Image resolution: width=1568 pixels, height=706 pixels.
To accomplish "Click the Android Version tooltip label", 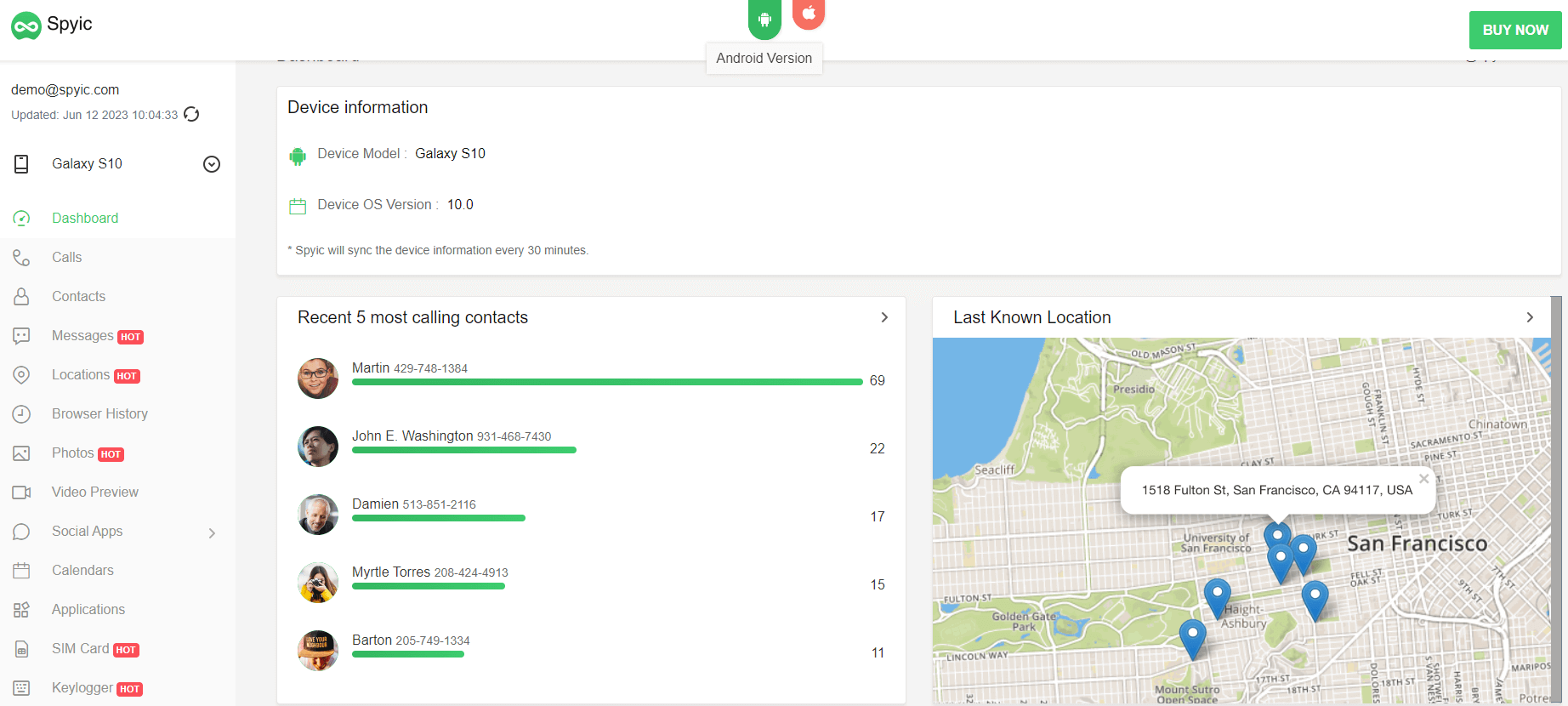I will (764, 59).
